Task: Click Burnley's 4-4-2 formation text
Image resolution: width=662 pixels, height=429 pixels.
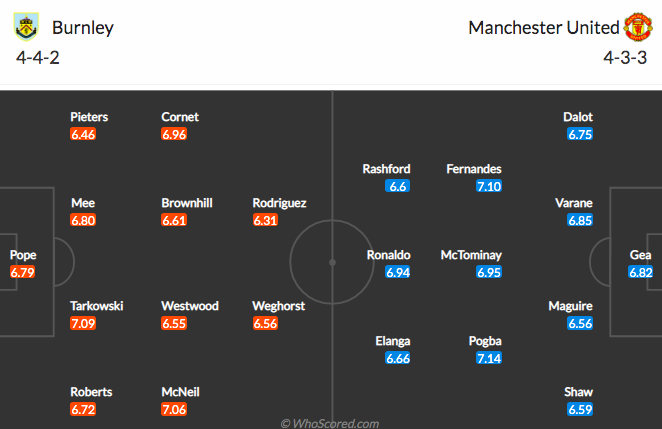Action: click(38, 58)
